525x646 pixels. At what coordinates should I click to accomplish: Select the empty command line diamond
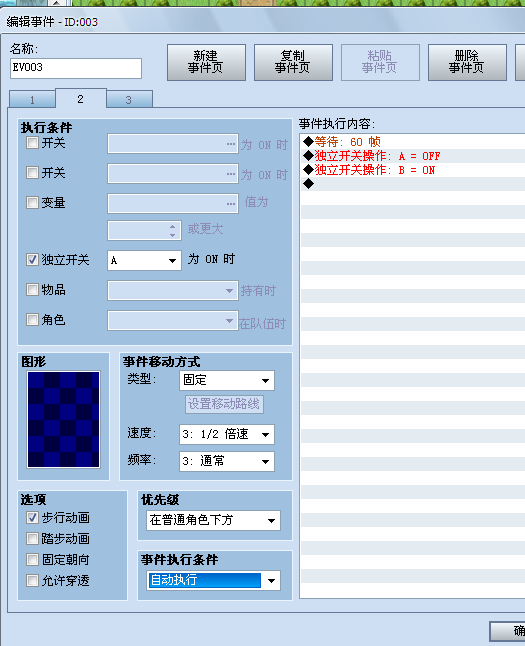tap(308, 184)
